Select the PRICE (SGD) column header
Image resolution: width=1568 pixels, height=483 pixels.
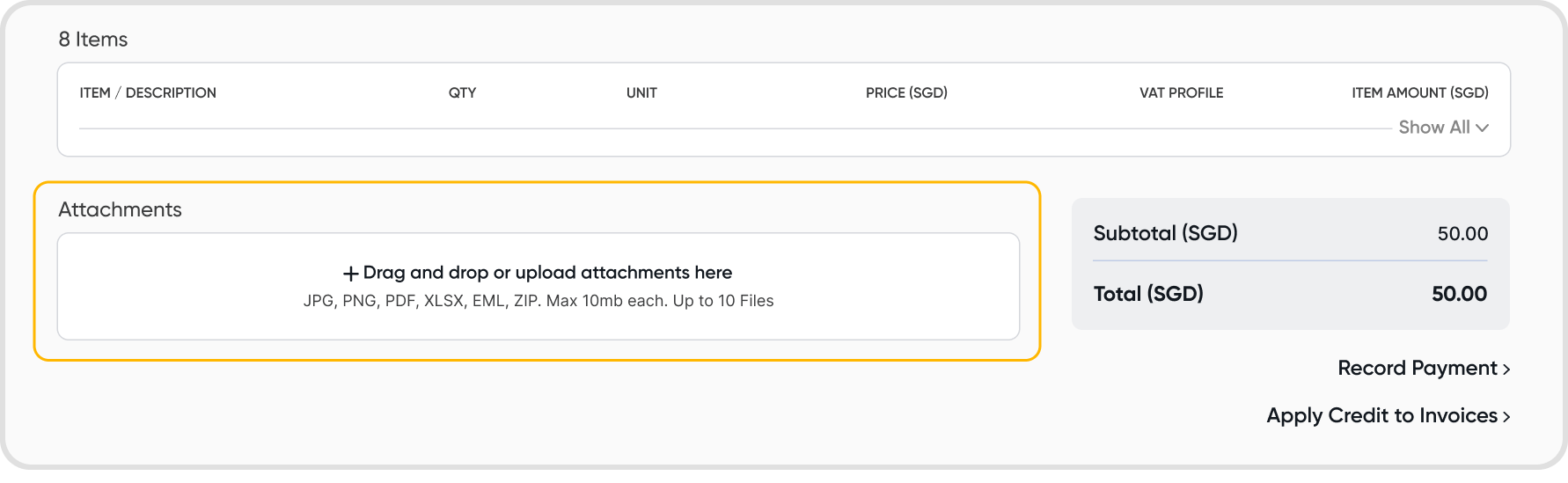pyautogui.click(x=906, y=93)
